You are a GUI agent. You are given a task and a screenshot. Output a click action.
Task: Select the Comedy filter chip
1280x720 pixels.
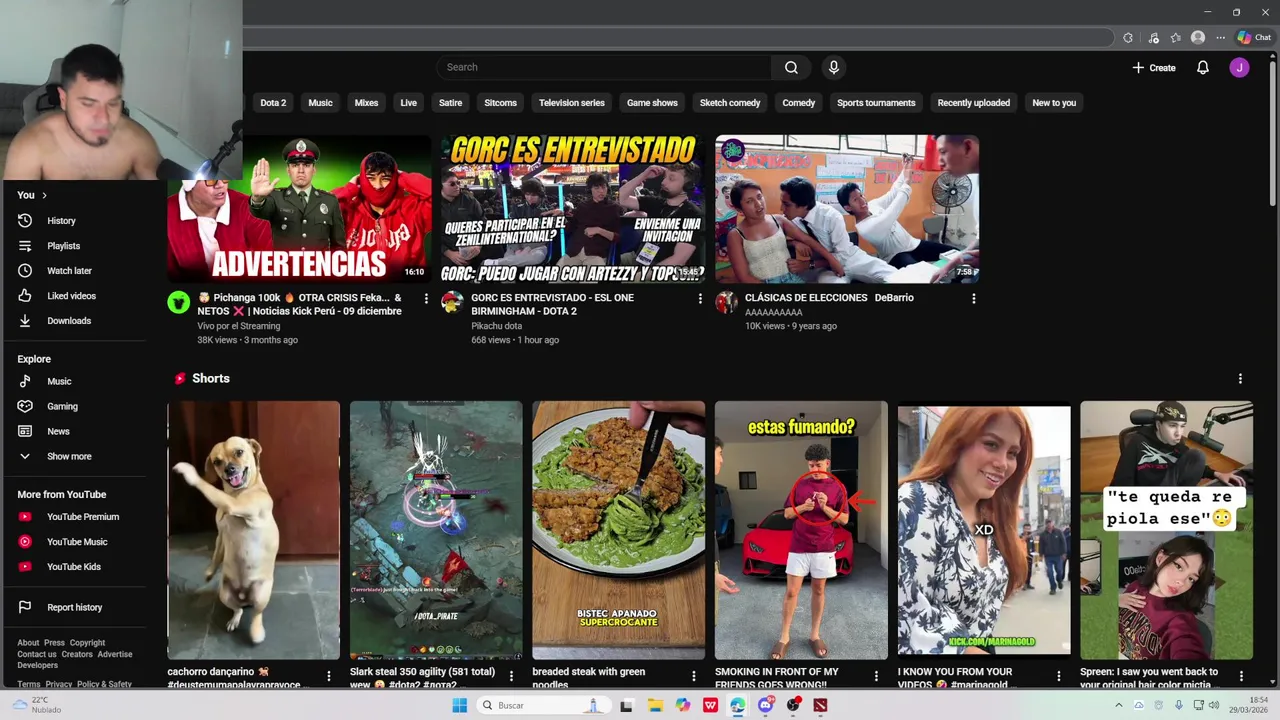(798, 103)
